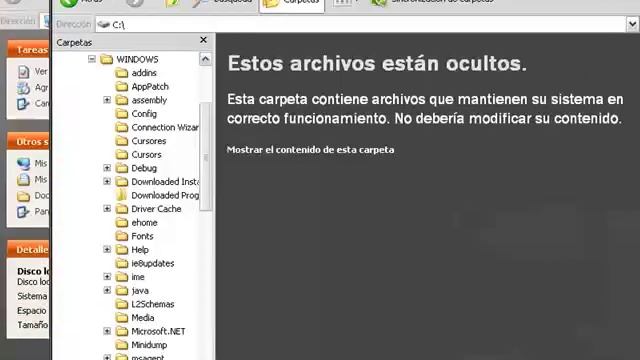This screenshot has width=640, height=360.
Task: Click the Cursores folder icon
Action: tap(122, 141)
